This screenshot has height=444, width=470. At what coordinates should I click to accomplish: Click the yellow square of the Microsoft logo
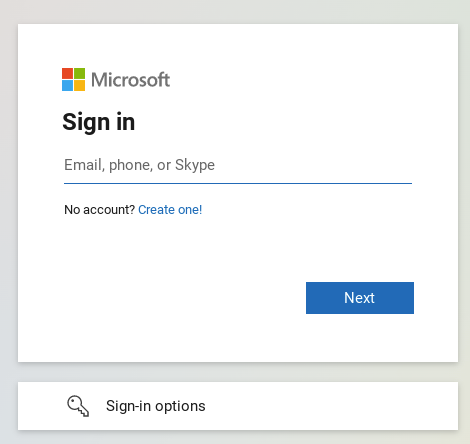[79, 85]
